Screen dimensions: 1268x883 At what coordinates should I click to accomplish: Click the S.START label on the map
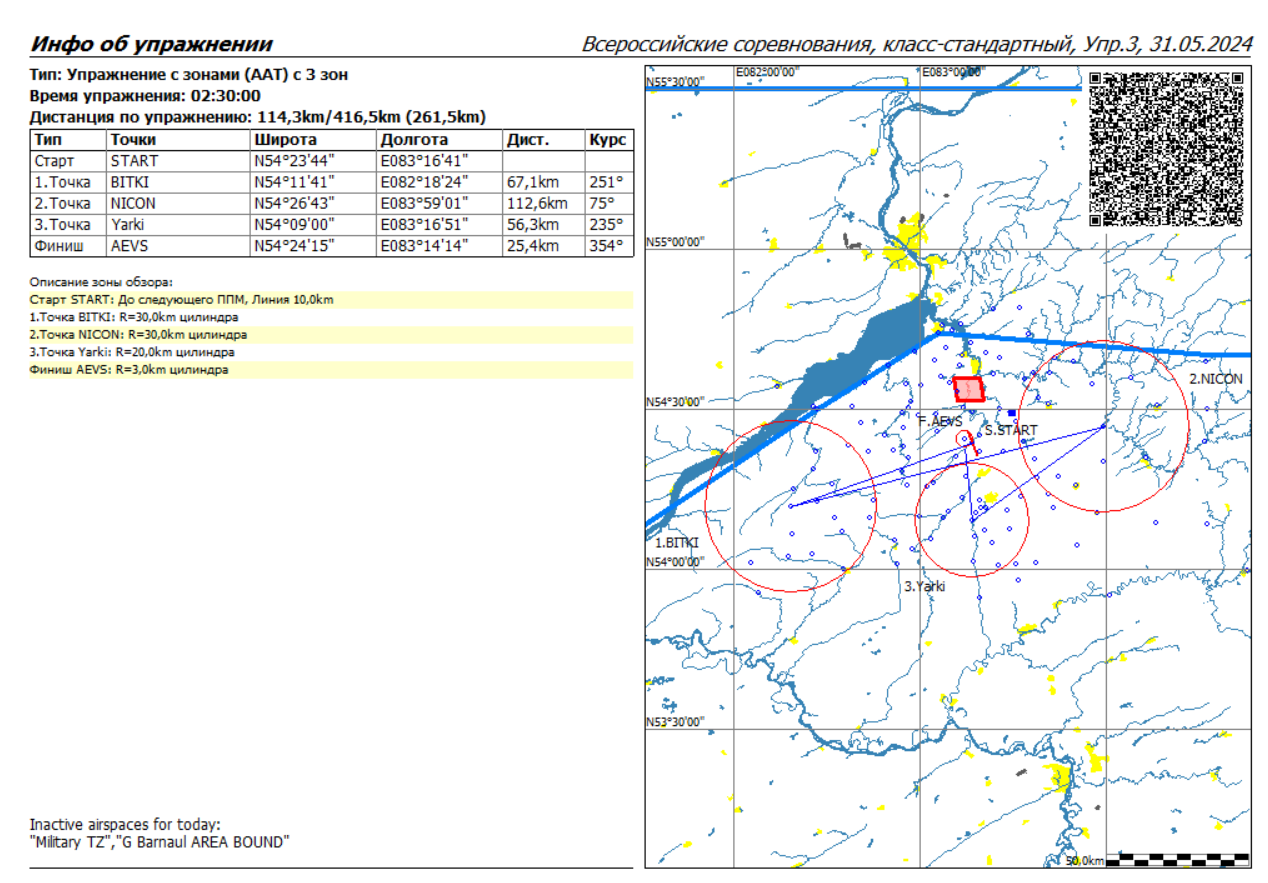pyautogui.click(x=1010, y=431)
